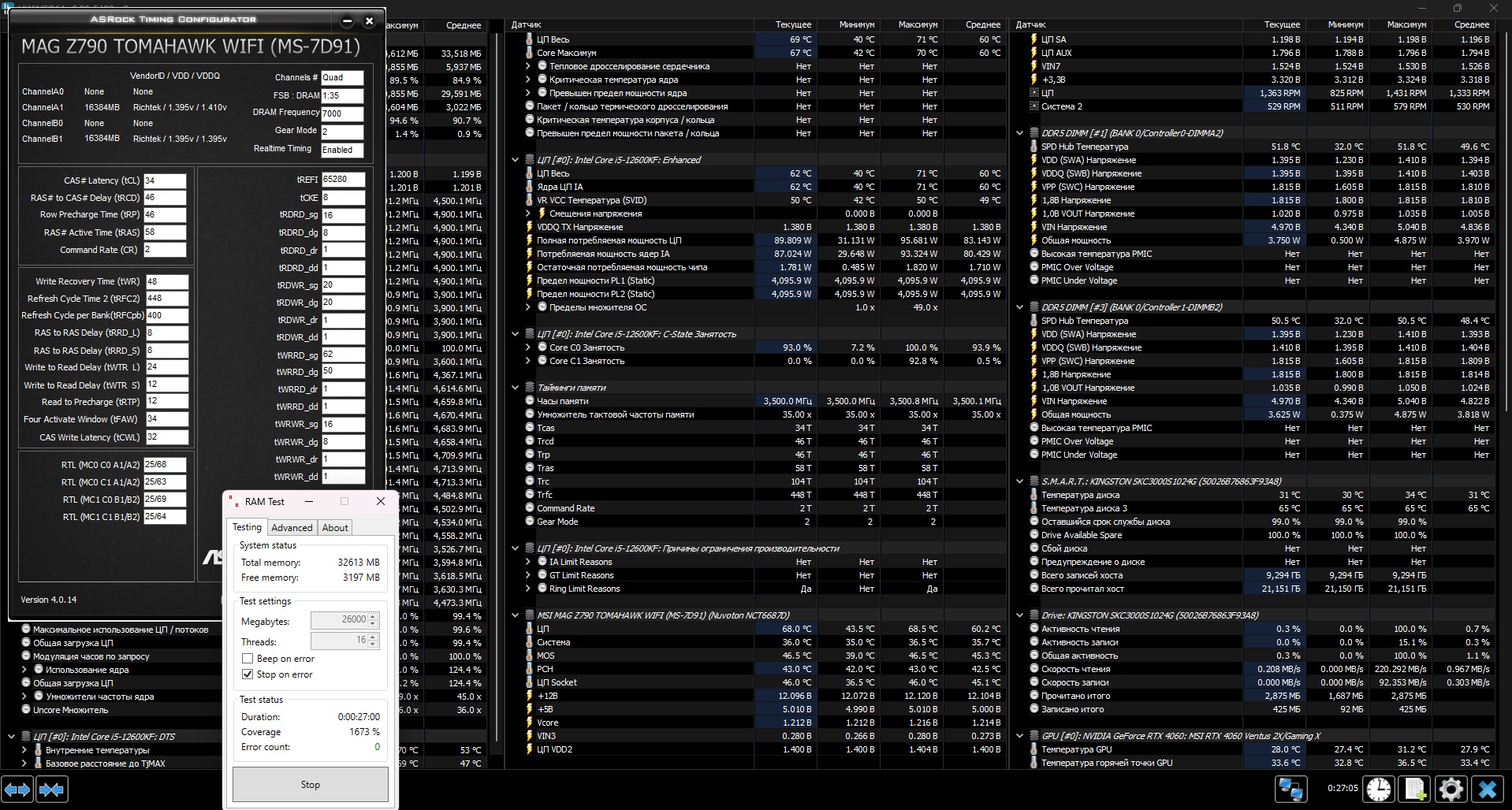1512x810 pixels.
Task: Expand the Core C0 Занятость row
Action: tap(528, 347)
